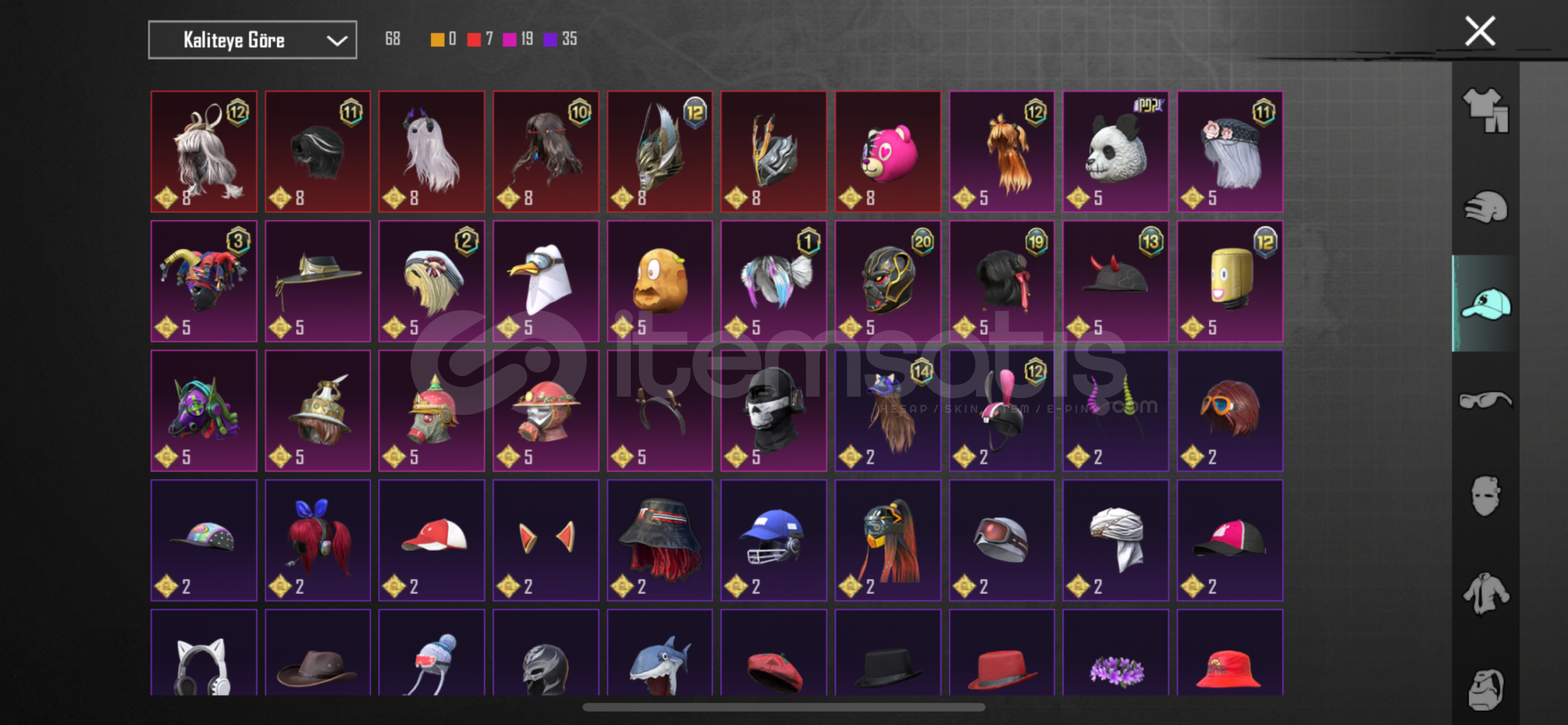Select the shark hood item
Screen dimensions: 1568x725
click(x=660, y=652)
